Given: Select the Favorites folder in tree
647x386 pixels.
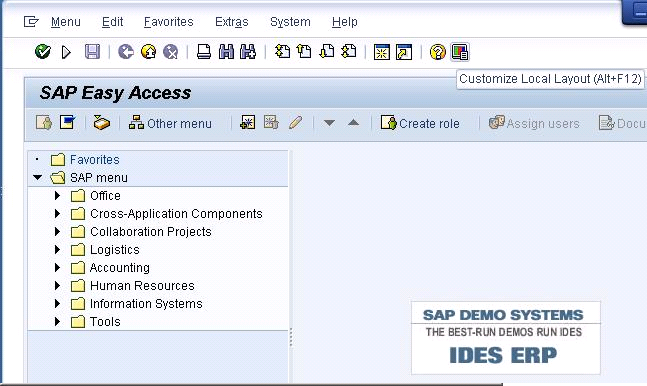Looking at the screenshot, I should pyautogui.click(x=94, y=159).
